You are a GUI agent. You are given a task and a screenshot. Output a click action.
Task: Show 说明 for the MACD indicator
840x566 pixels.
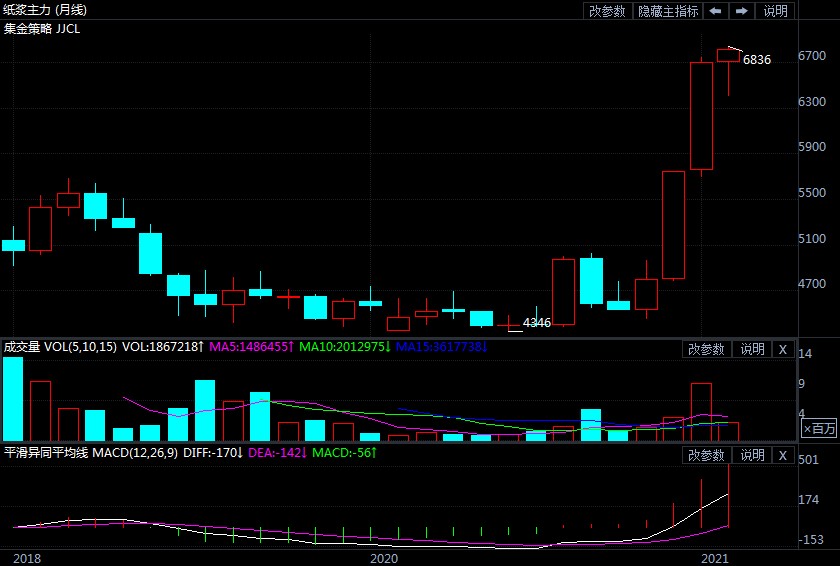tap(751, 455)
